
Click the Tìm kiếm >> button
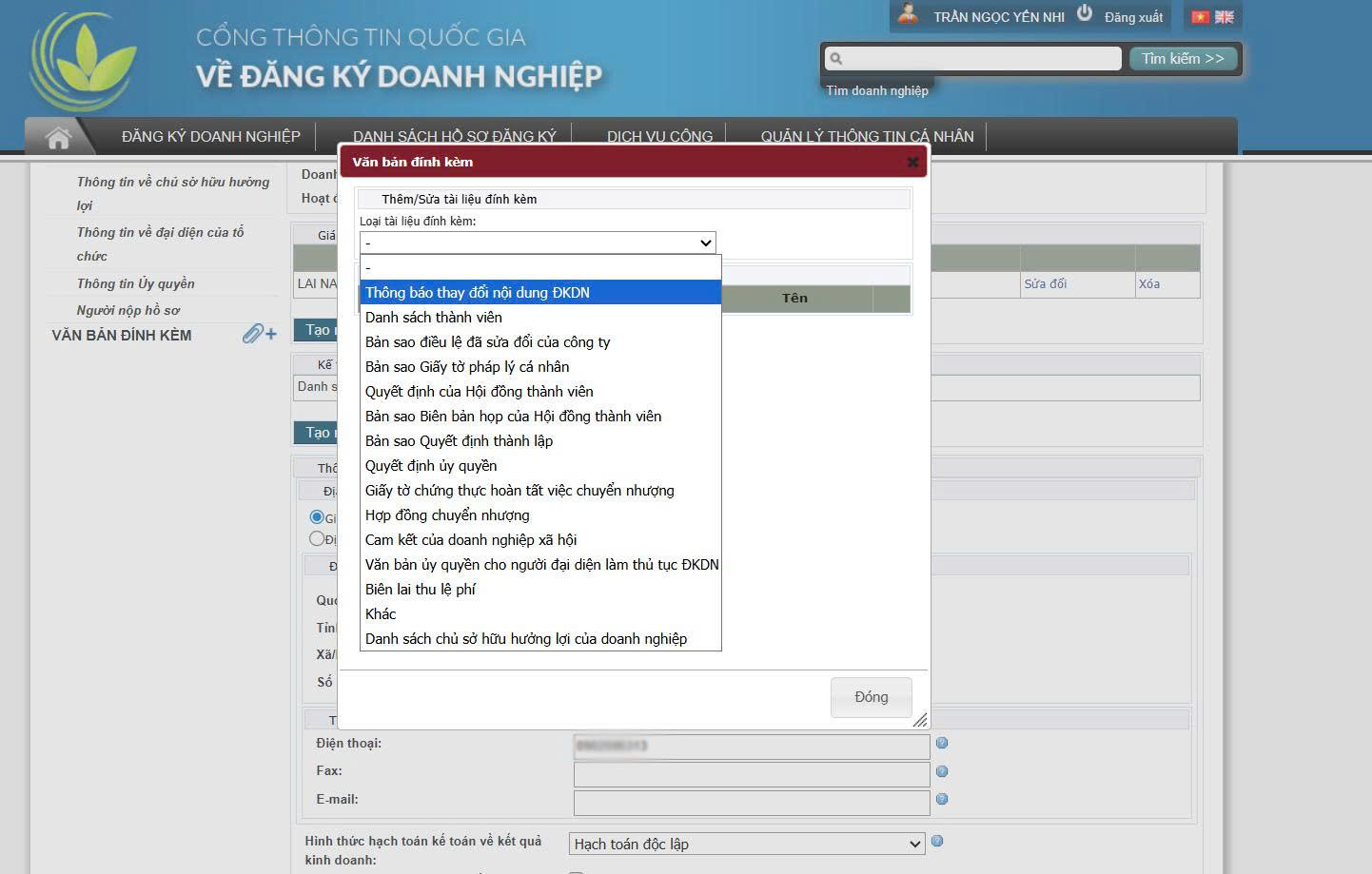point(1183,59)
